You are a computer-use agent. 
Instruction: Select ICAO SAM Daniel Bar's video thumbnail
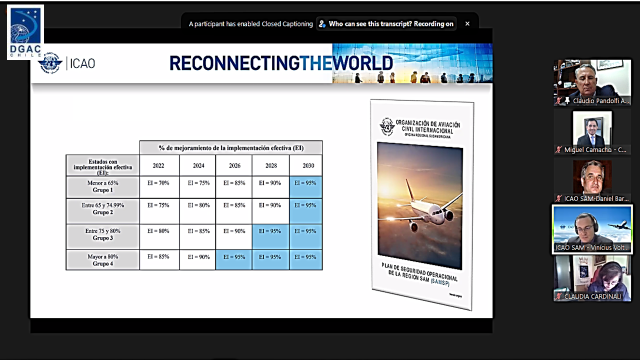592,181
